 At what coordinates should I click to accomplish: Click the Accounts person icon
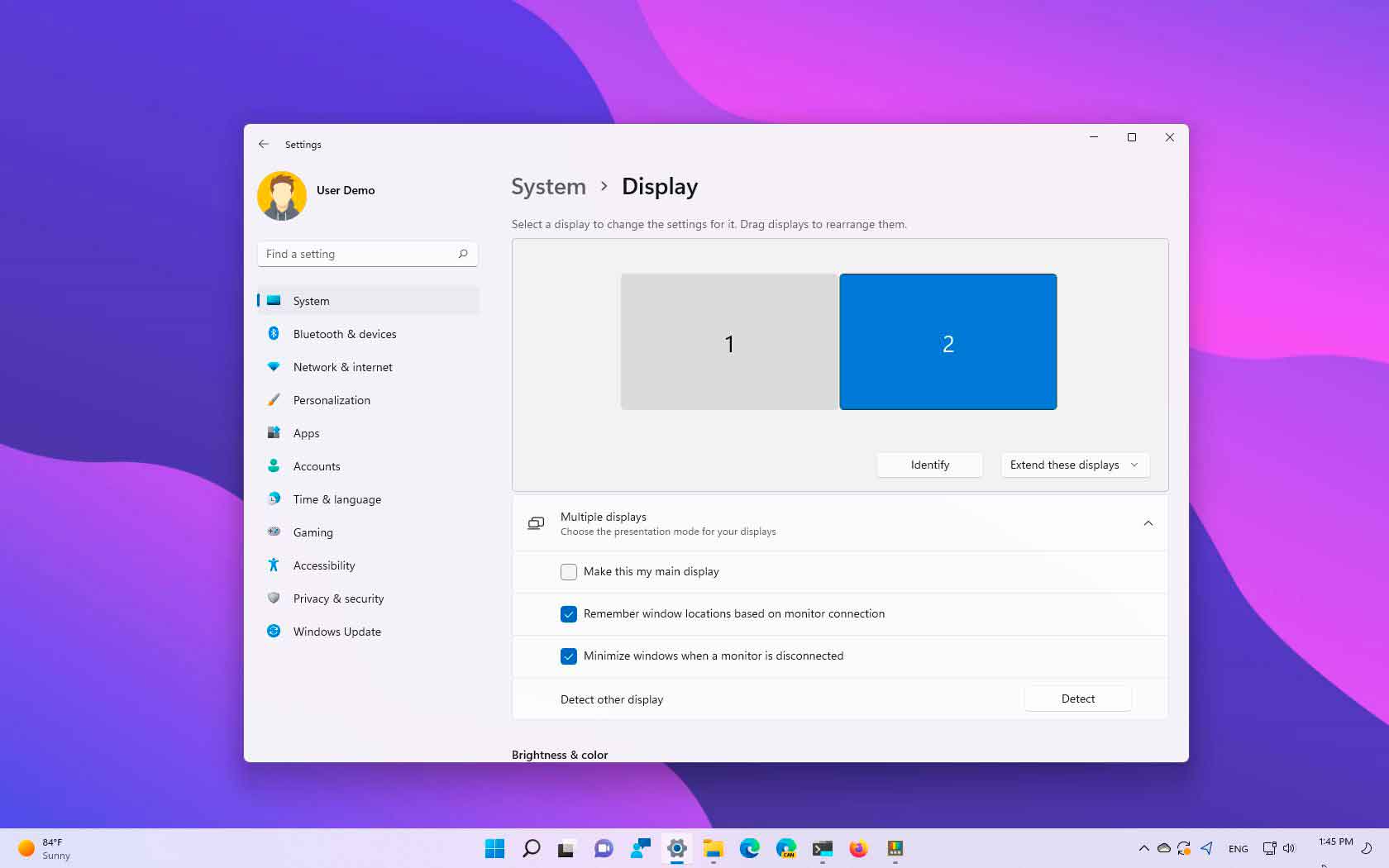coord(274,466)
